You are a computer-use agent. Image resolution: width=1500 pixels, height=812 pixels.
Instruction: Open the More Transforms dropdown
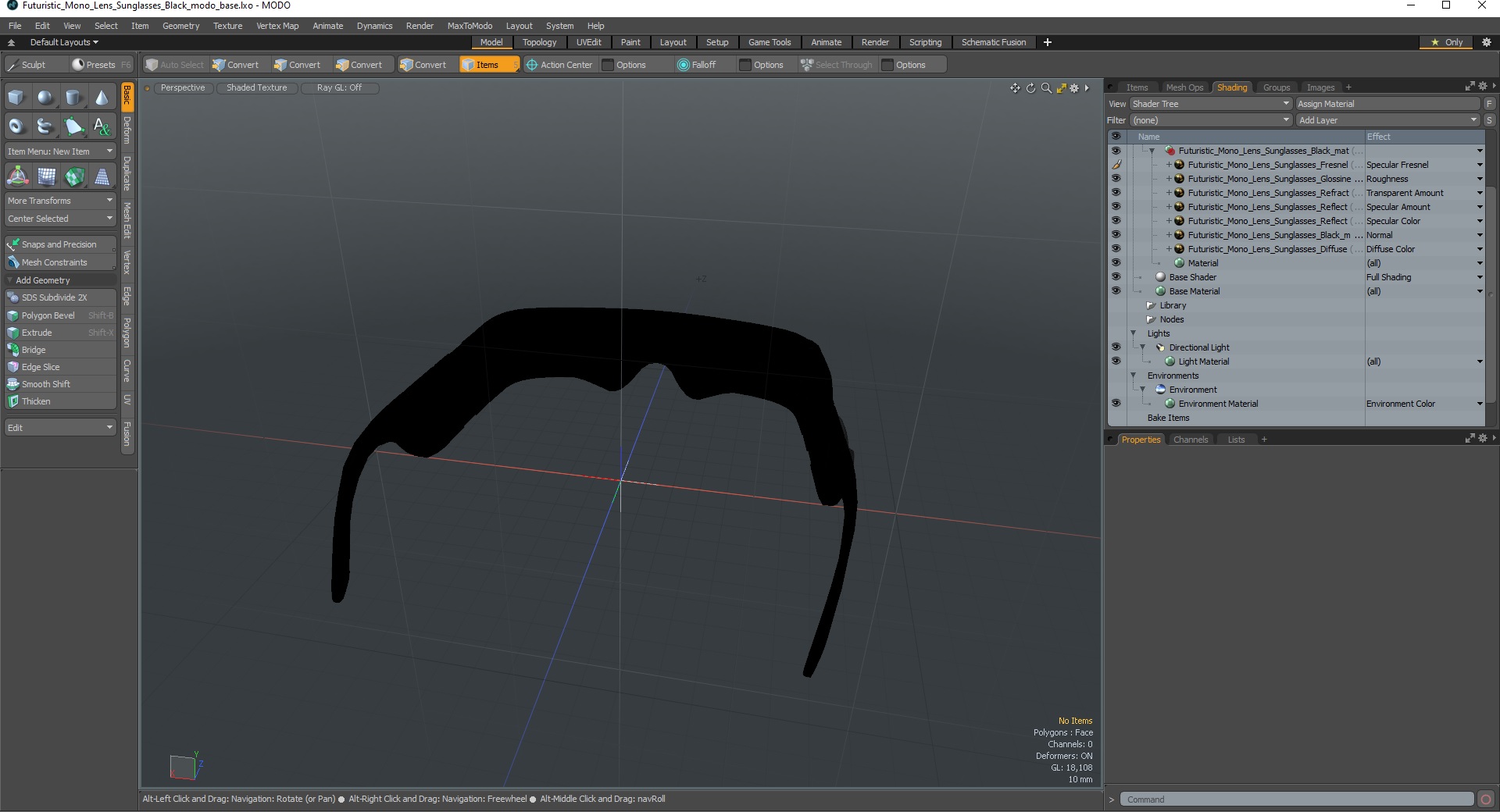tap(60, 201)
